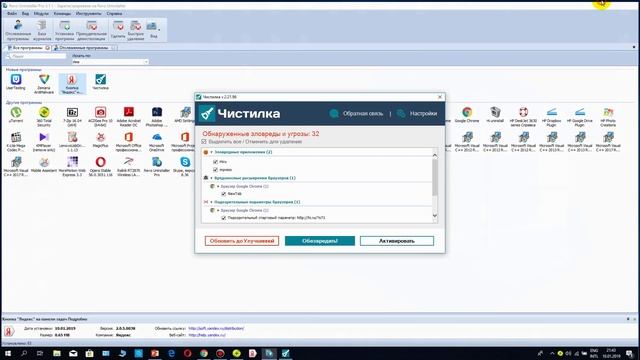
Task: Select the uTorrent program icon
Action: (16, 115)
